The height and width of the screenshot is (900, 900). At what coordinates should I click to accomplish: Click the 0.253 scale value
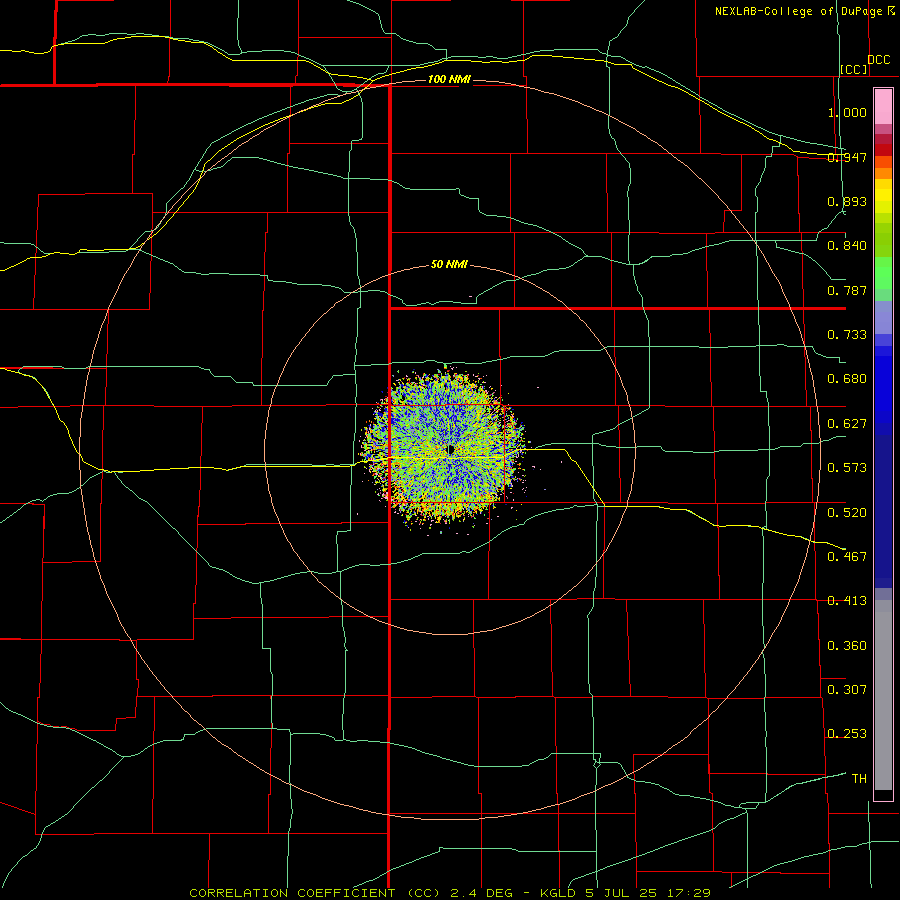(847, 734)
